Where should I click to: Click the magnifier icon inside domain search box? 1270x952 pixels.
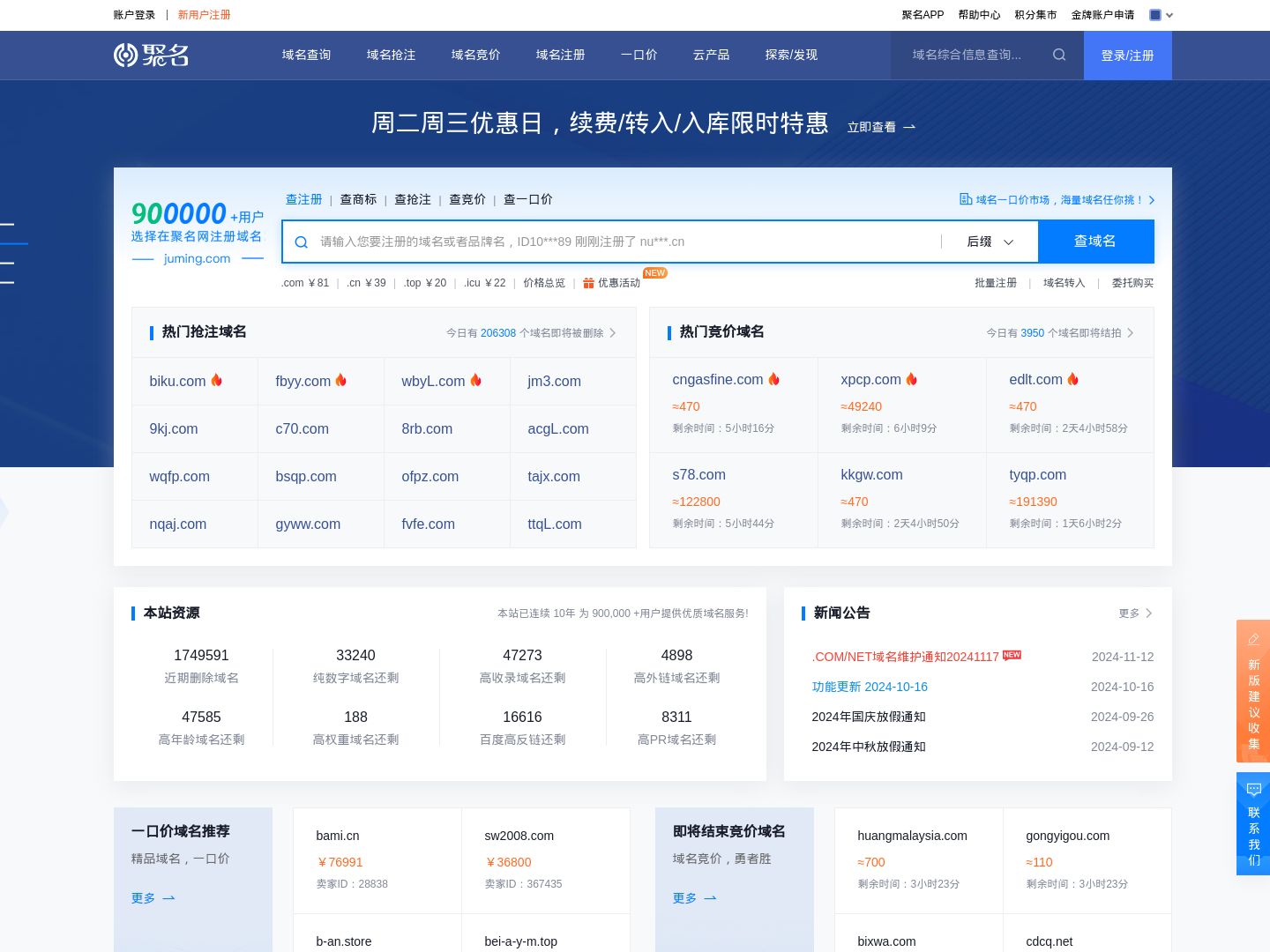click(x=301, y=242)
